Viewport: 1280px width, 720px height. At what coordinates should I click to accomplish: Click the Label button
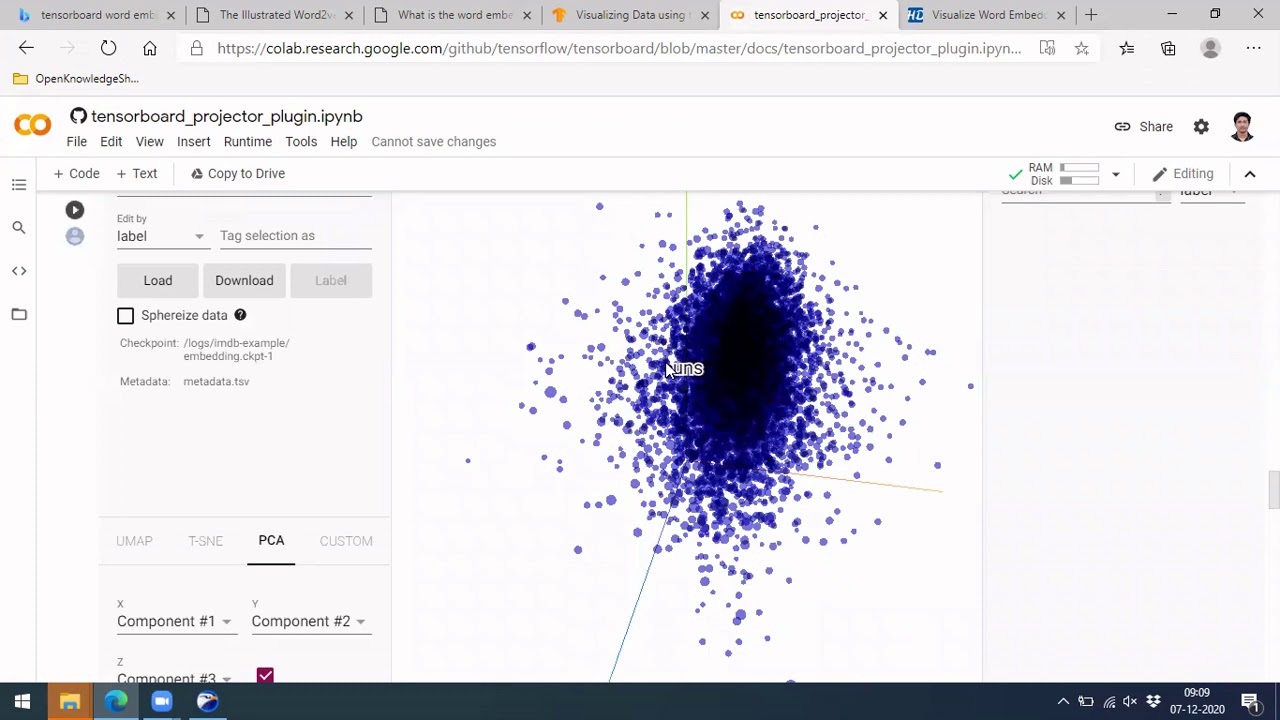331,281
